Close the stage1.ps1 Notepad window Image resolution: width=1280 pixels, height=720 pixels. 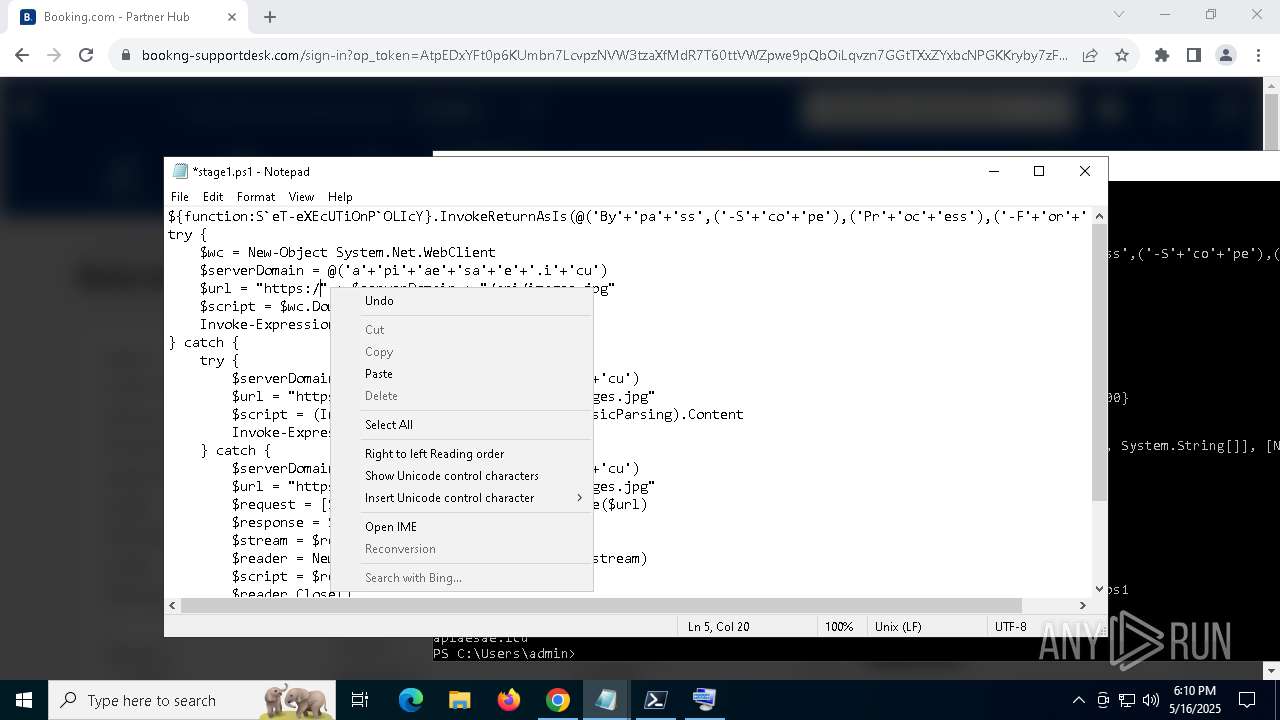coord(1085,171)
